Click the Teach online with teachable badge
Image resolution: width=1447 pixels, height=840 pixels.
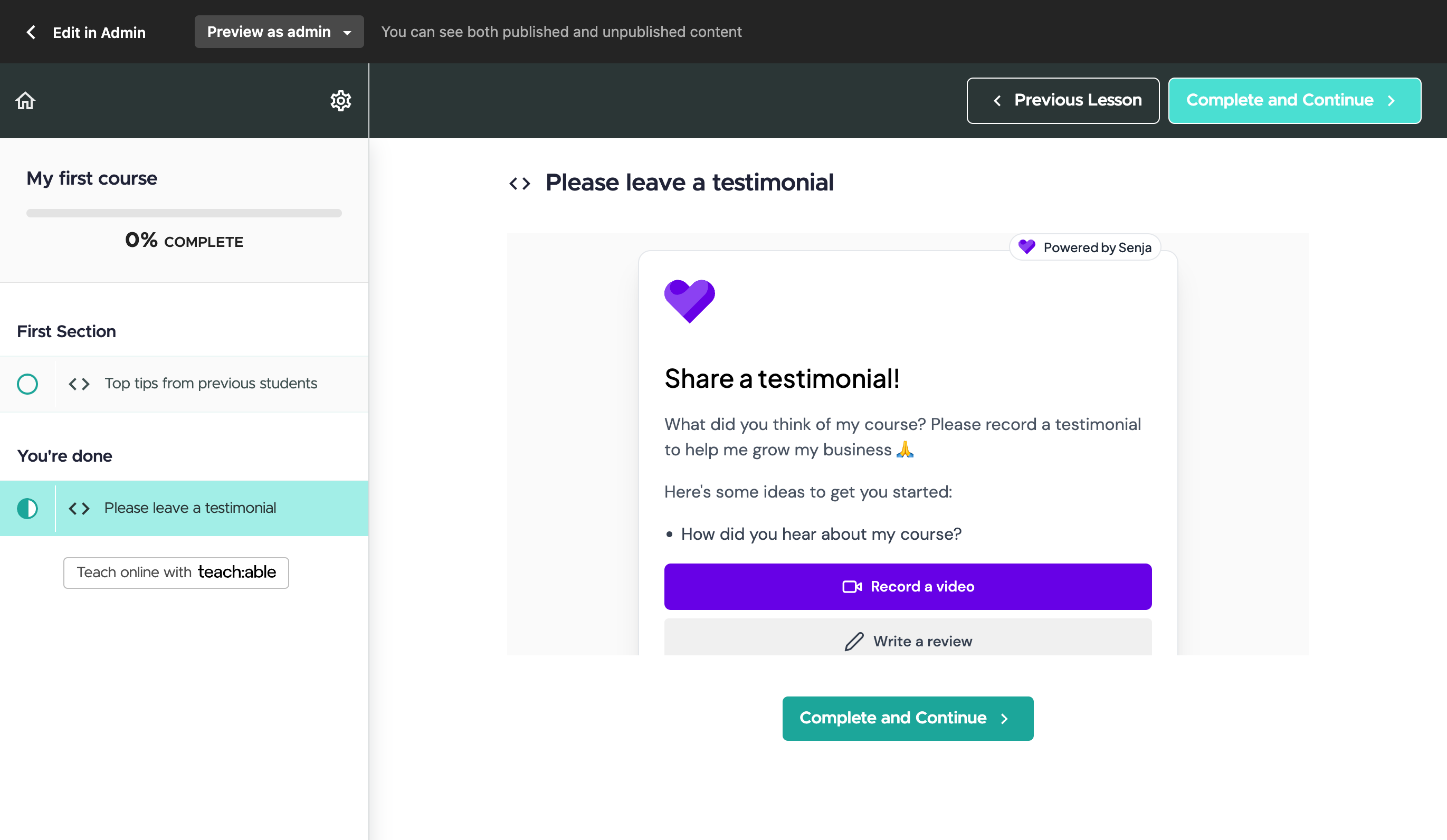[176, 572]
